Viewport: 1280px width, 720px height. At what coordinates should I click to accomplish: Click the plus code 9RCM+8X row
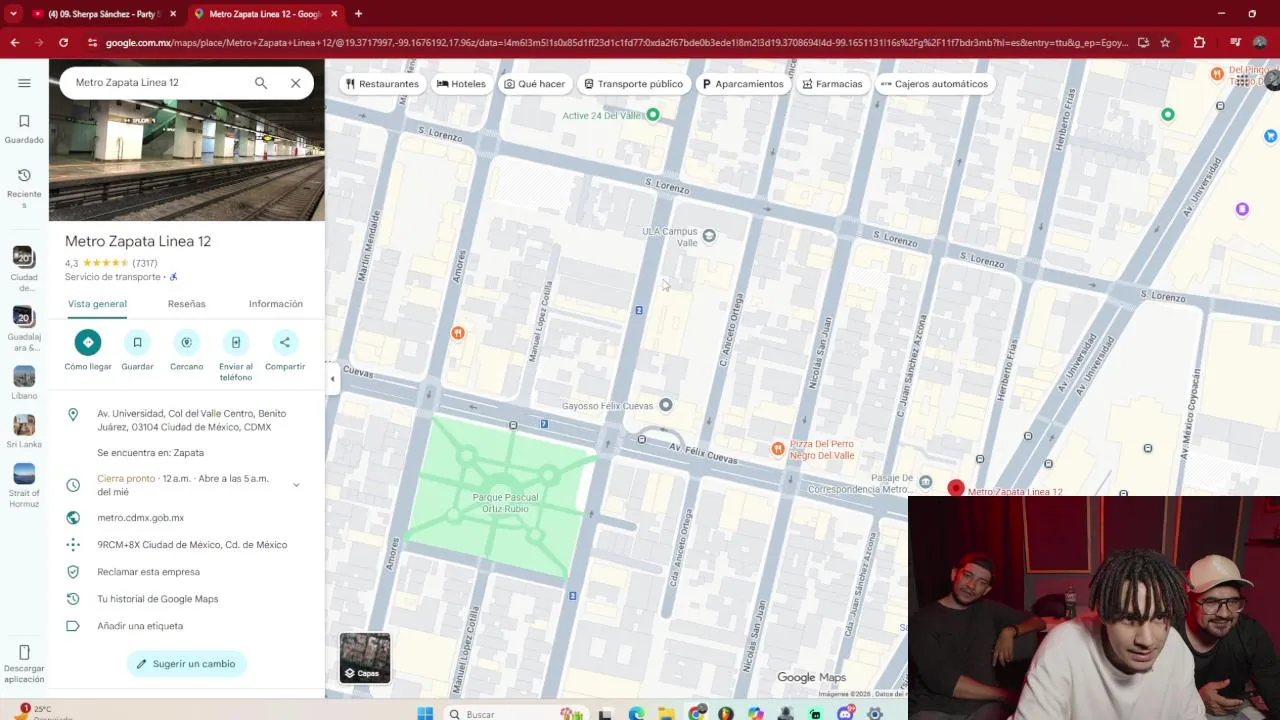[187, 545]
